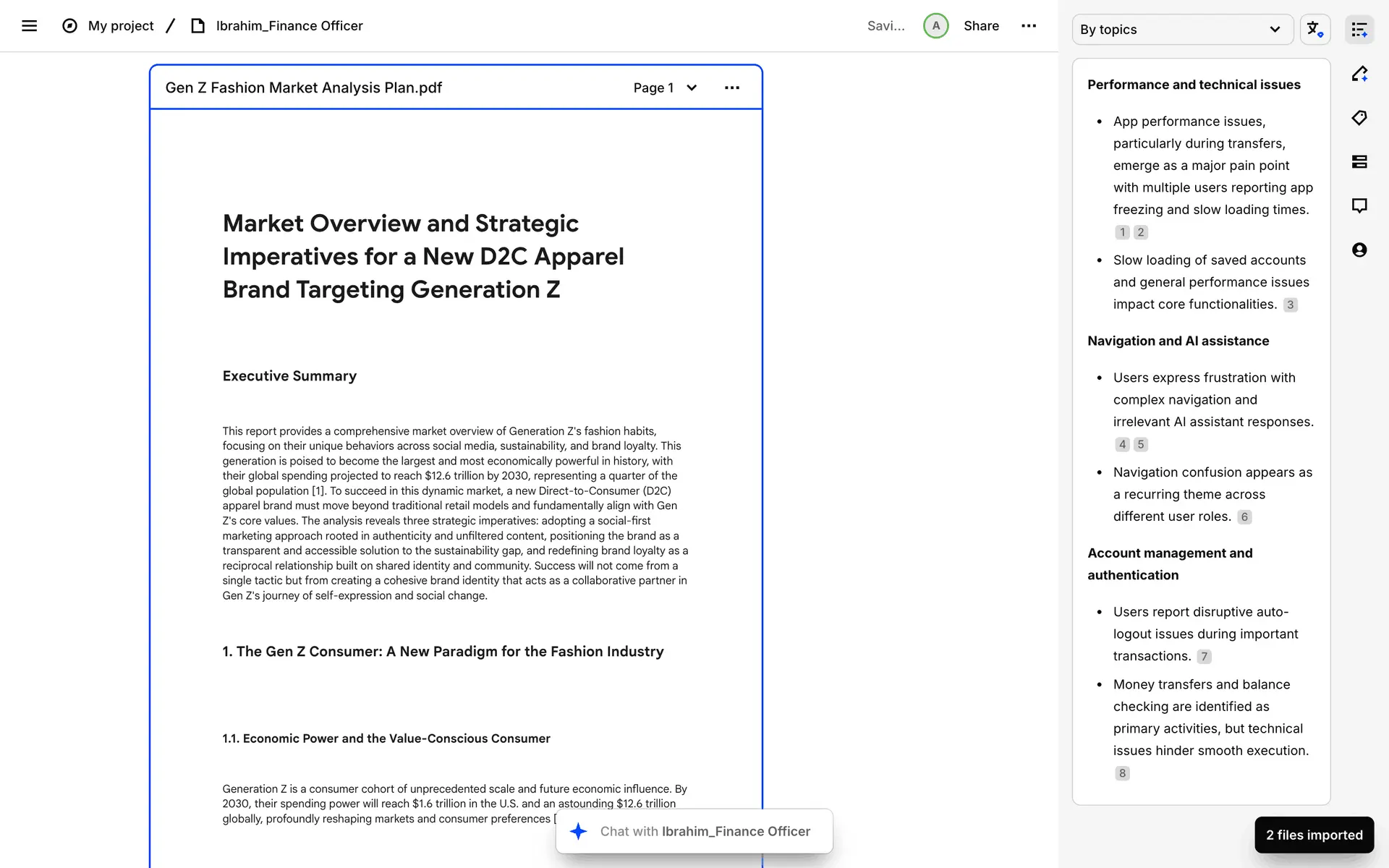Click the stacked cards icon in sidebar

tap(1359, 162)
